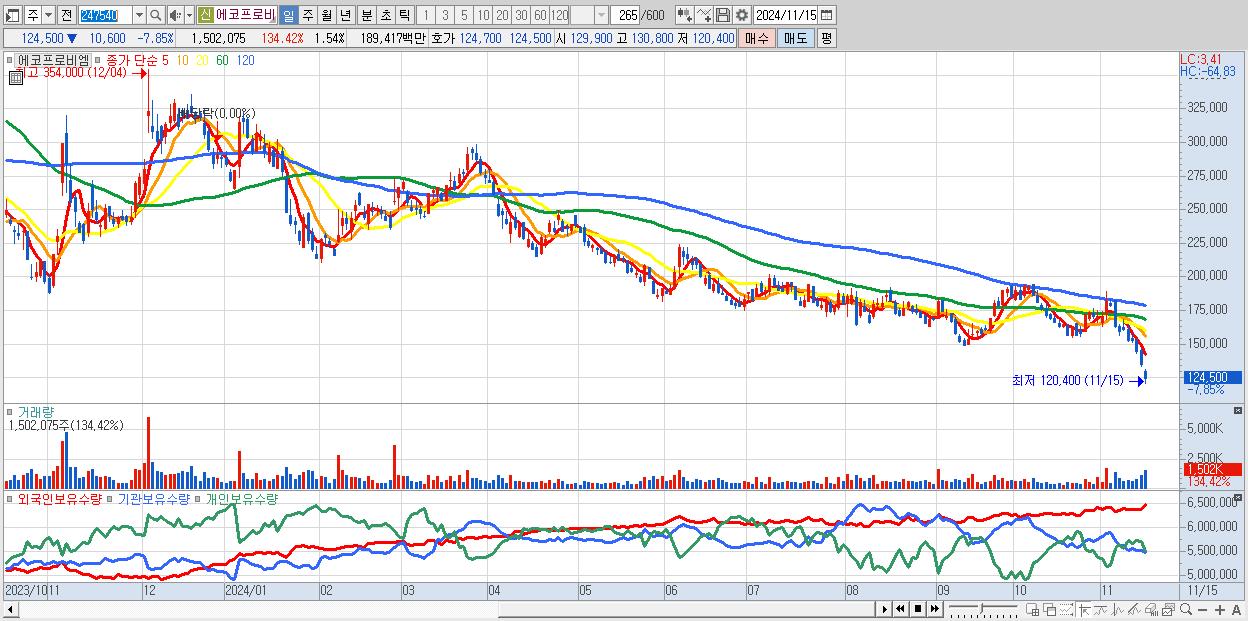Click the add-window icon in bottom toolbar
This screenshot has height=621, width=1248.
point(1033,610)
